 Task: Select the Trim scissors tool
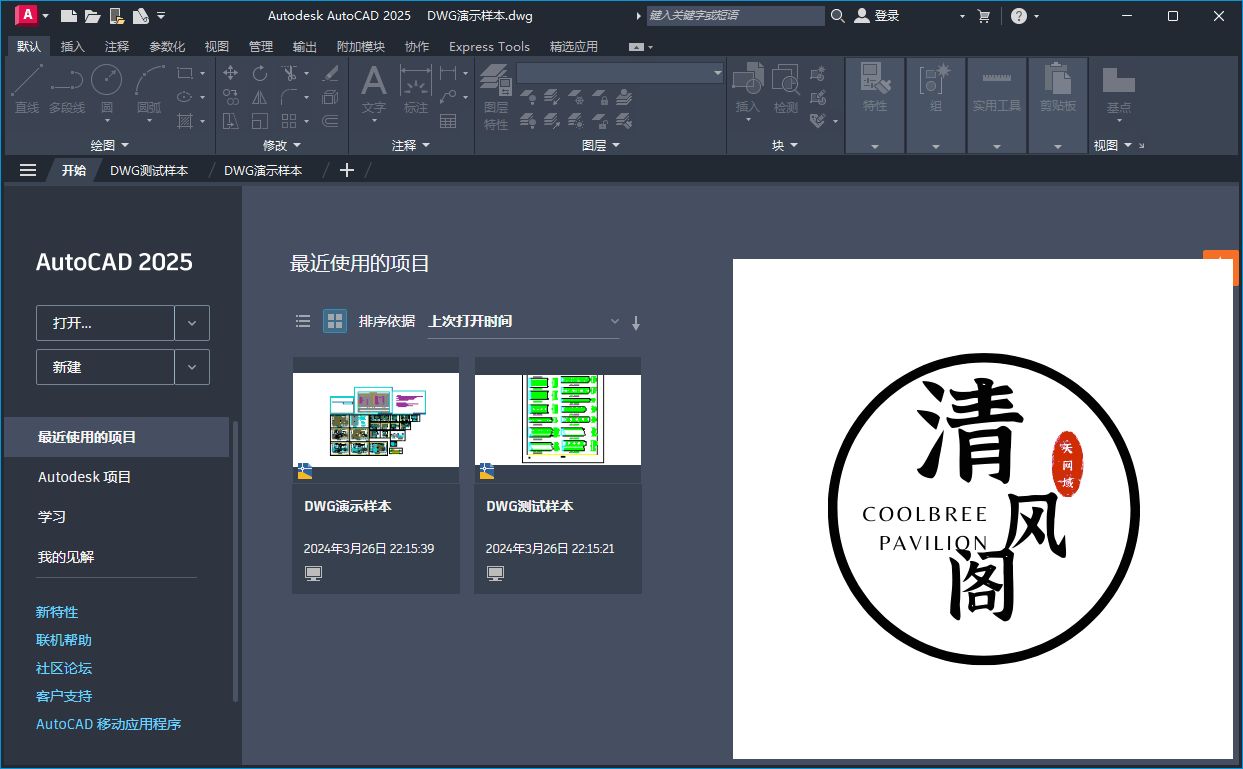click(288, 73)
